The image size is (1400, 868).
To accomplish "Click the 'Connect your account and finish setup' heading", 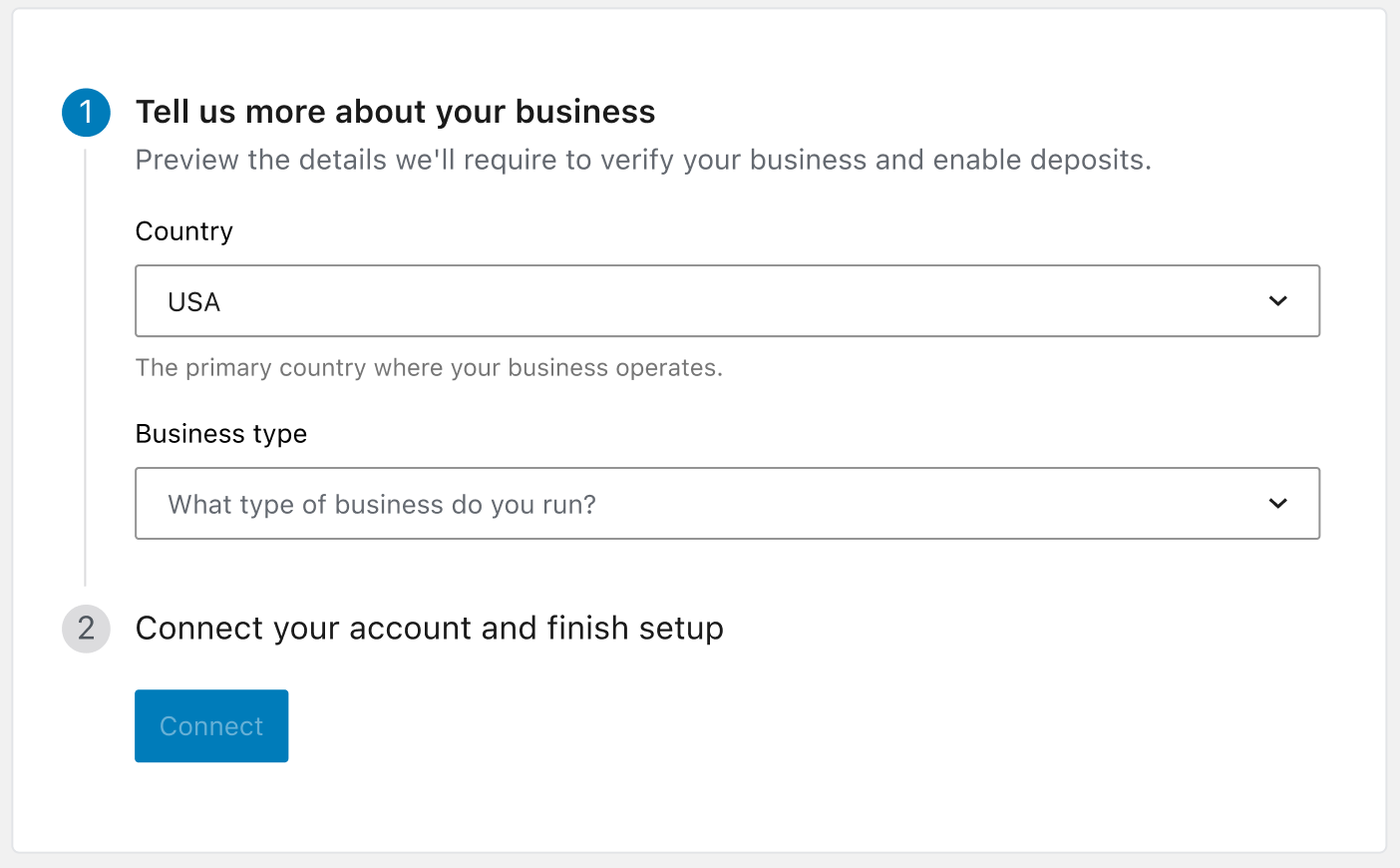I will tap(430, 628).
